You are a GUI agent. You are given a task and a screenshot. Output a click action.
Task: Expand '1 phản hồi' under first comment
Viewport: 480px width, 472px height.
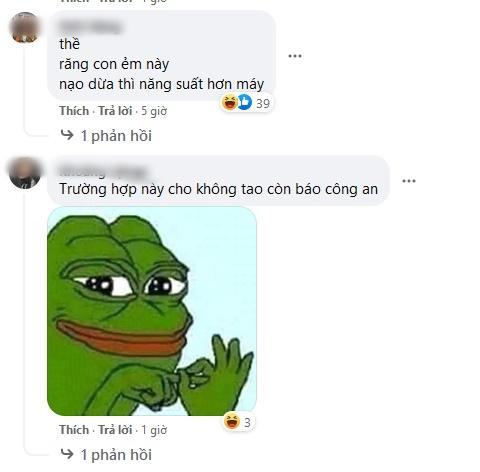coord(116,136)
